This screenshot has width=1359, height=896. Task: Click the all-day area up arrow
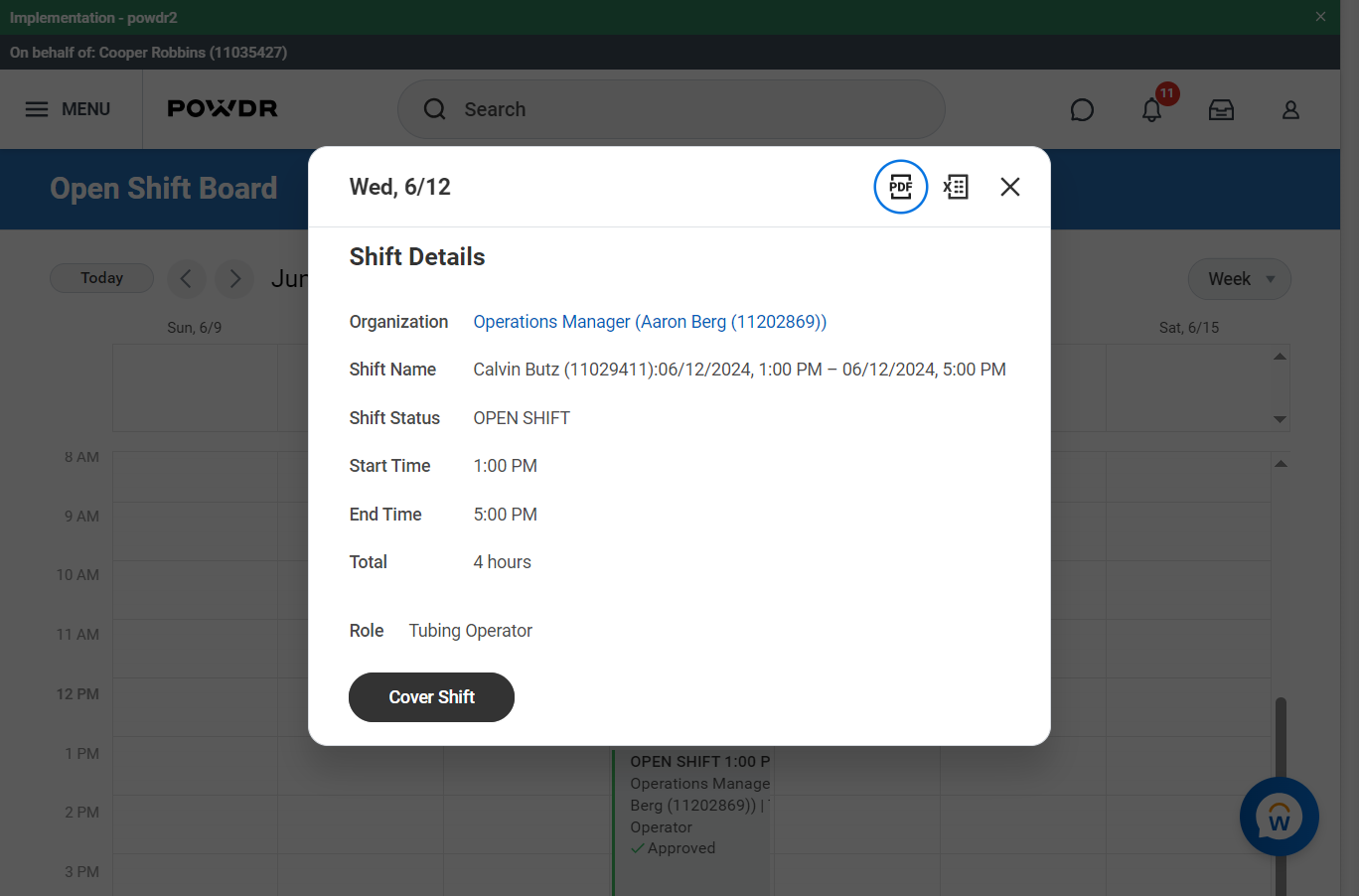pyautogui.click(x=1281, y=357)
